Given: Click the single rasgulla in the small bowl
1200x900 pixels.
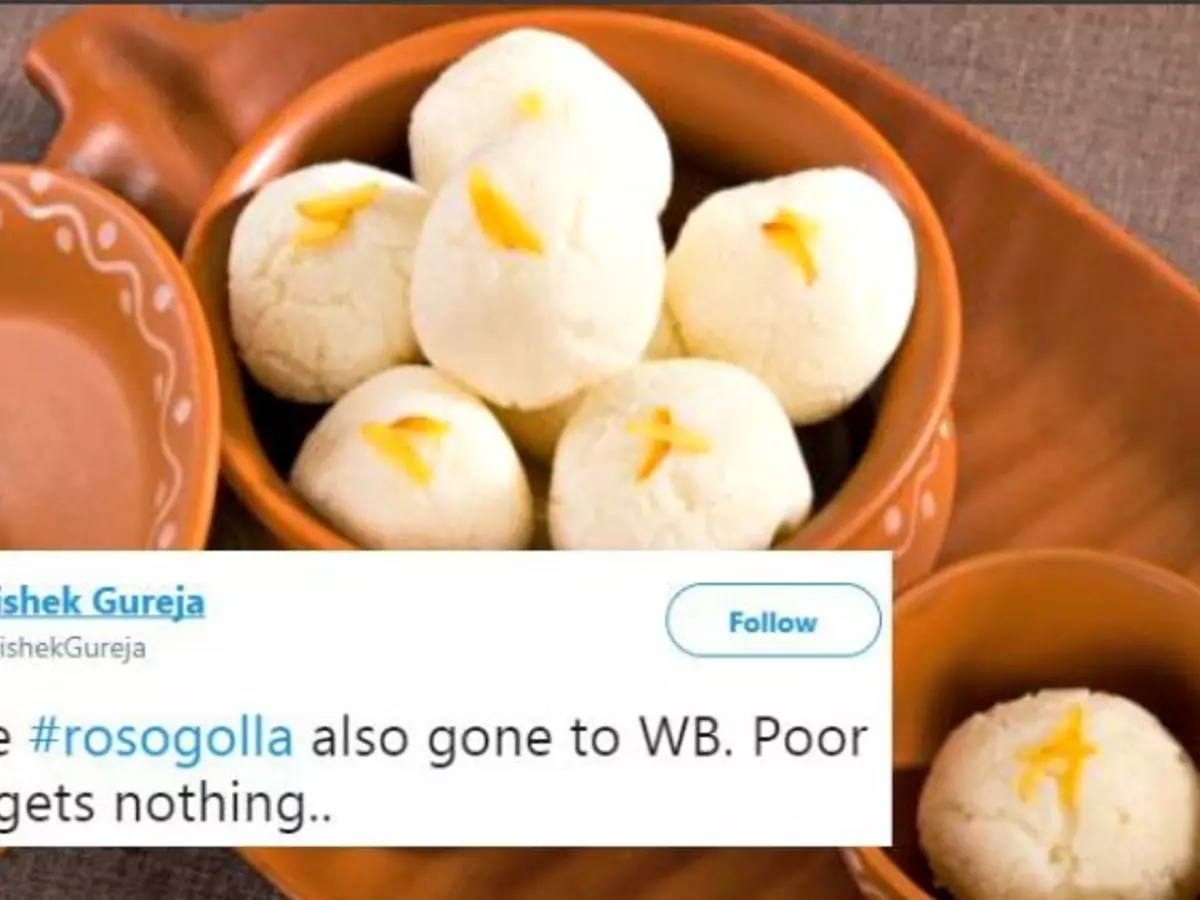Looking at the screenshot, I should [x=1058, y=795].
